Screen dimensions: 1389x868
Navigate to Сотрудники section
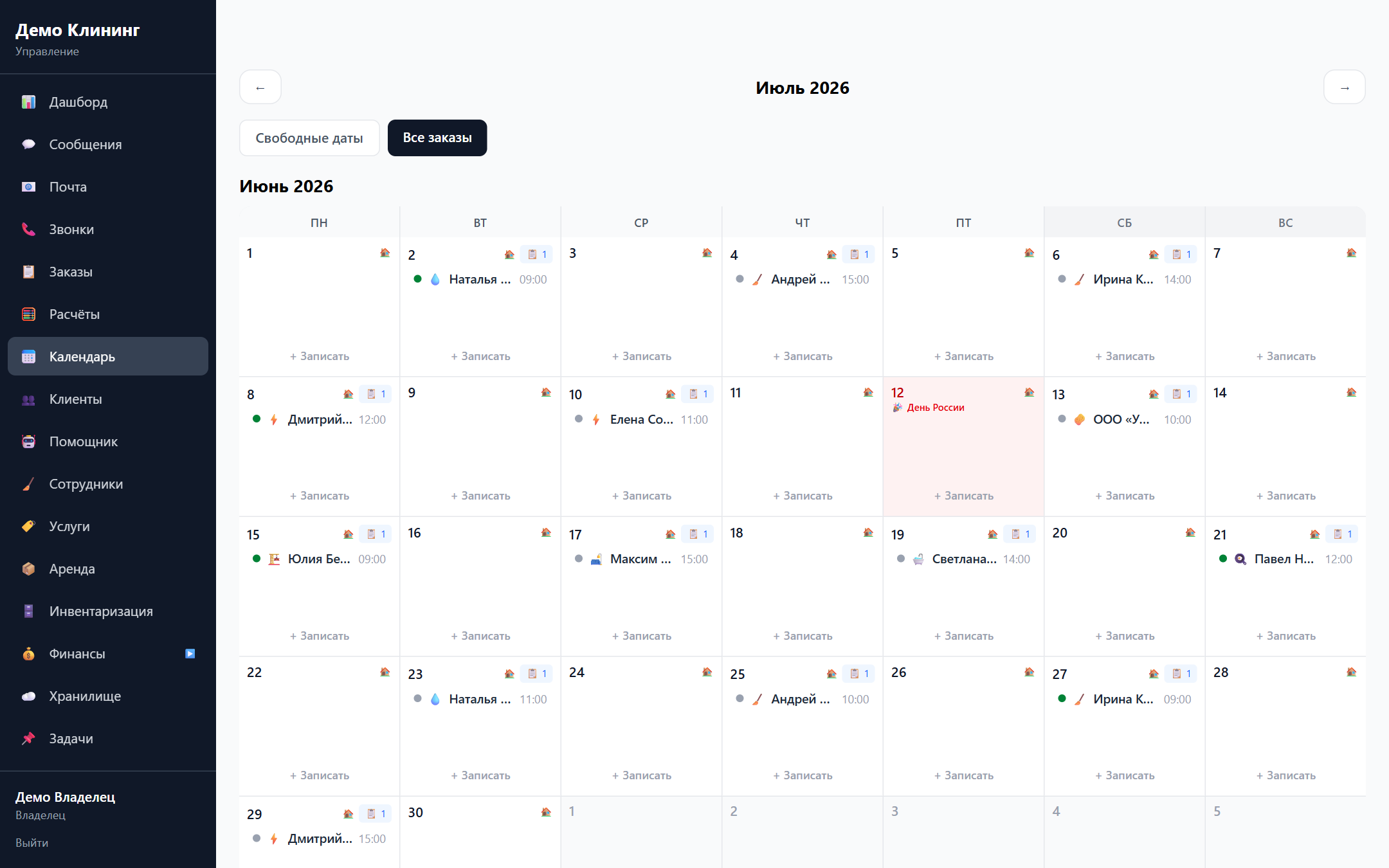[x=108, y=484]
